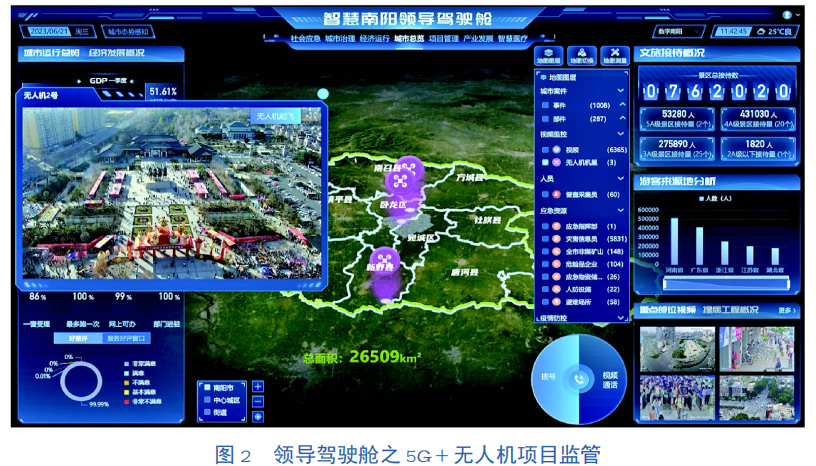Enable the 视频 layer checkbox
This screenshot has height=466, width=816.
[544, 149]
